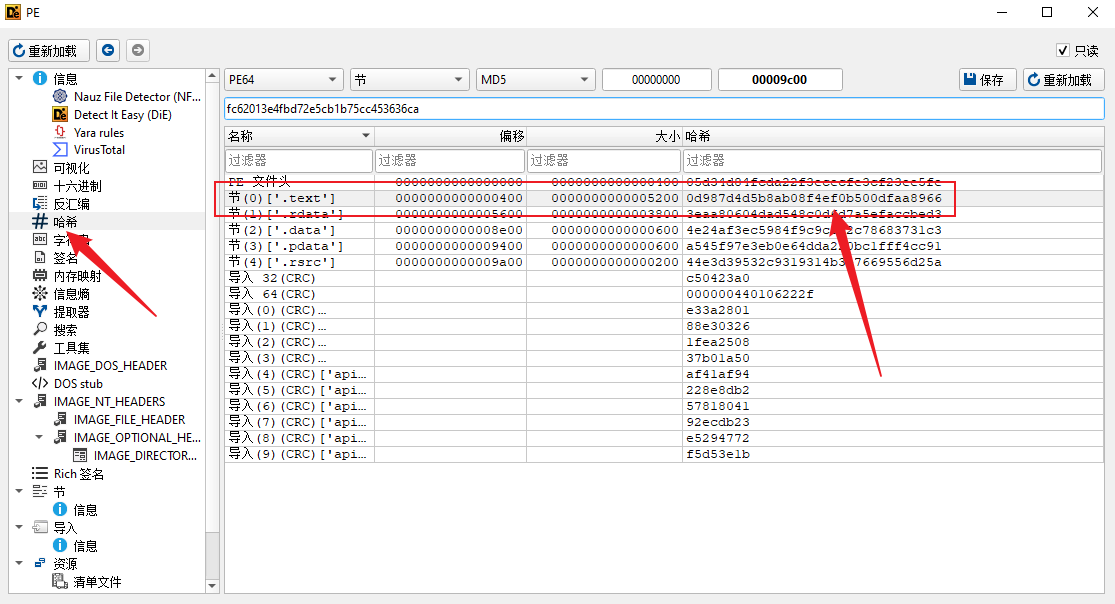The image size is (1115, 604).
Task: Click the left 重新加载 reload button
Action: pos(50,50)
